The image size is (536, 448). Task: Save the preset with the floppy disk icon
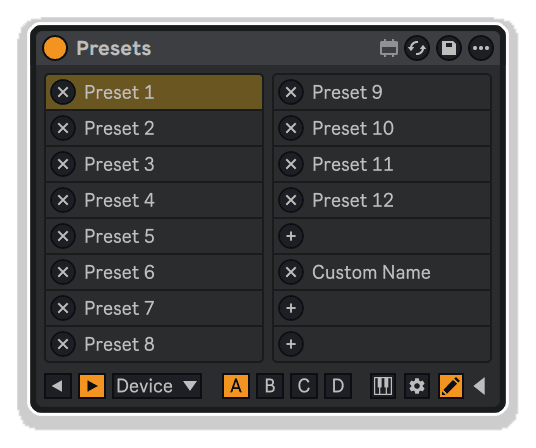point(449,48)
